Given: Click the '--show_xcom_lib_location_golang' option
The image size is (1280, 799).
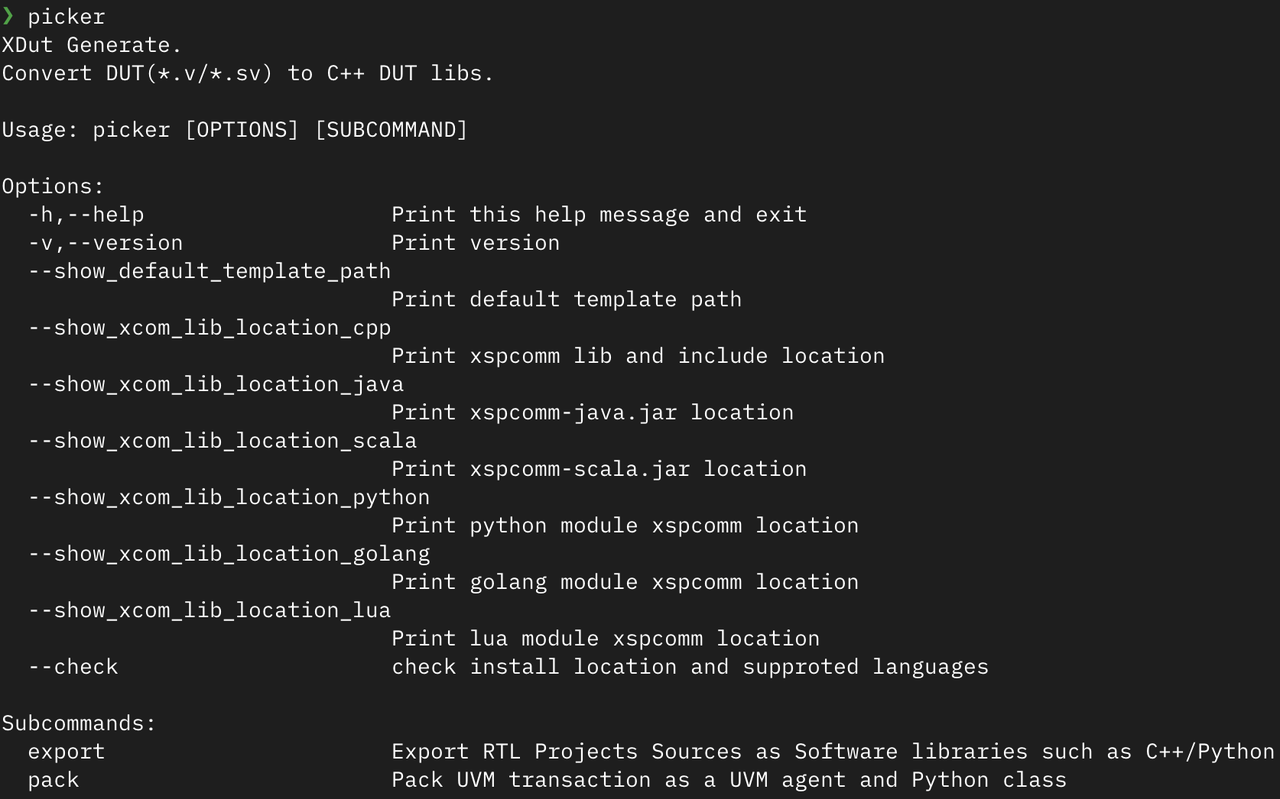Looking at the screenshot, I should click(228, 554).
